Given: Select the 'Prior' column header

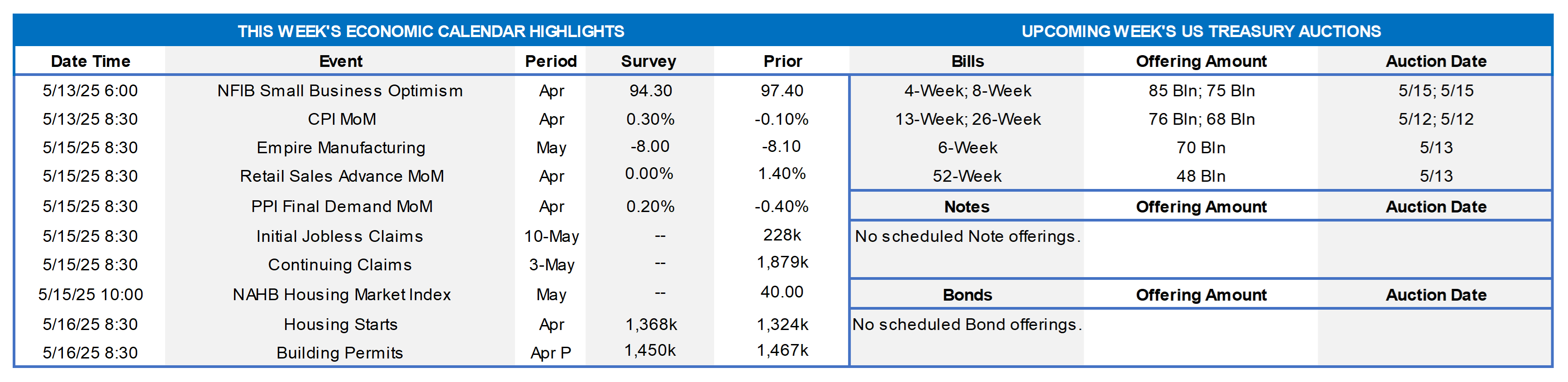Looking at the screenshot, I should click(782, 61).
